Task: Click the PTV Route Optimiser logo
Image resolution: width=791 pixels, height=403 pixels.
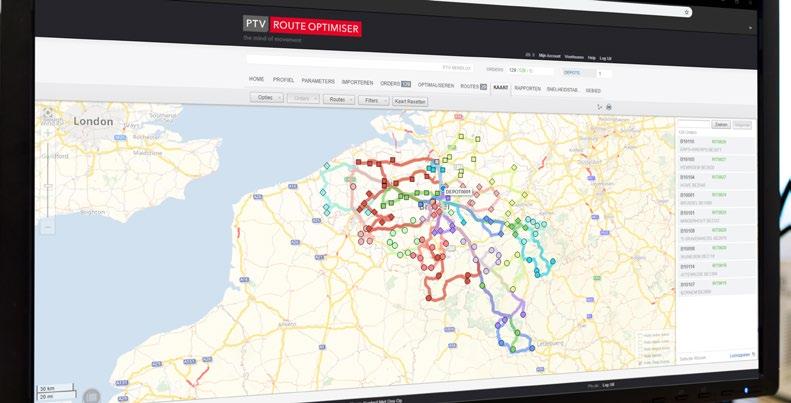Action: 302,26
